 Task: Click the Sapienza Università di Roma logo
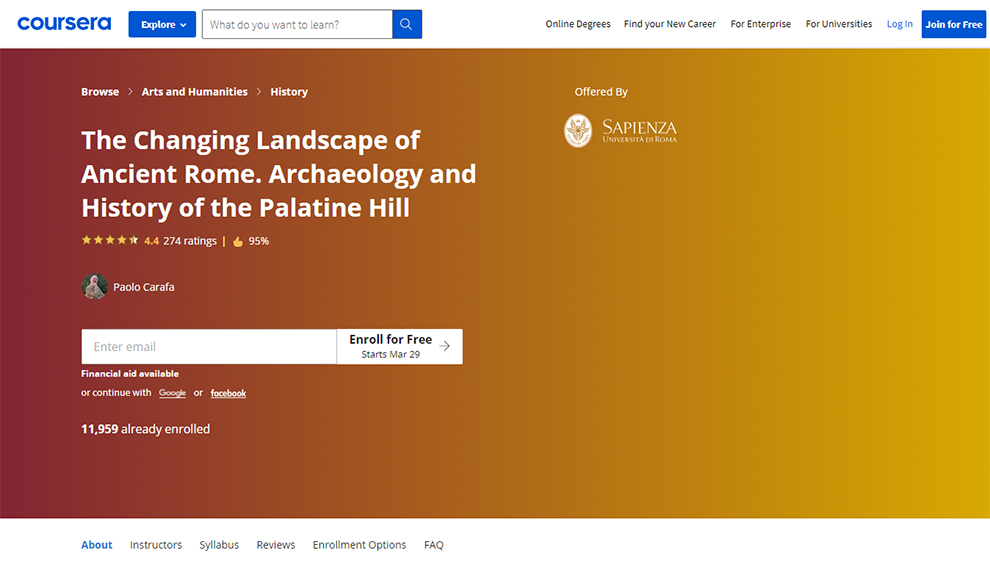click(620, 131)
